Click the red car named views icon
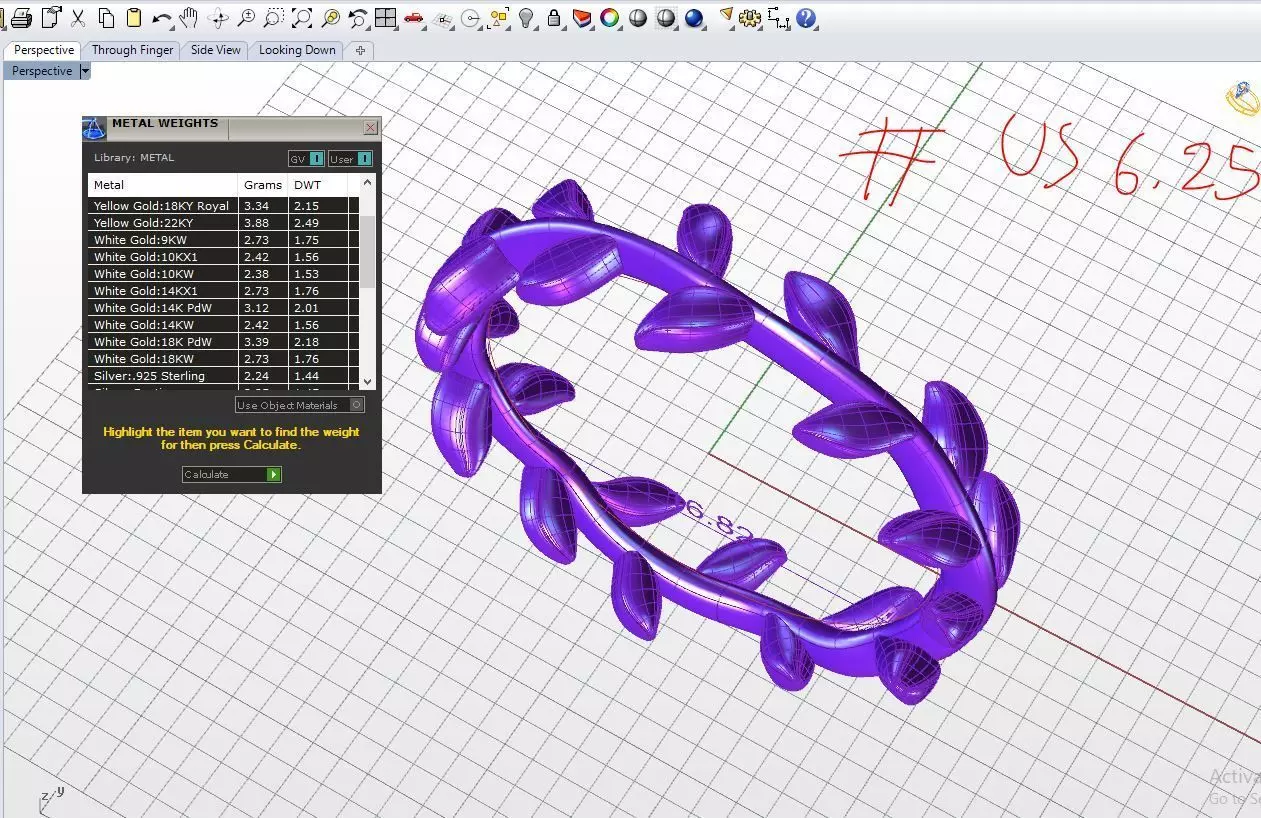Viewport: 1261px width, 818px height. coord(414,18)
